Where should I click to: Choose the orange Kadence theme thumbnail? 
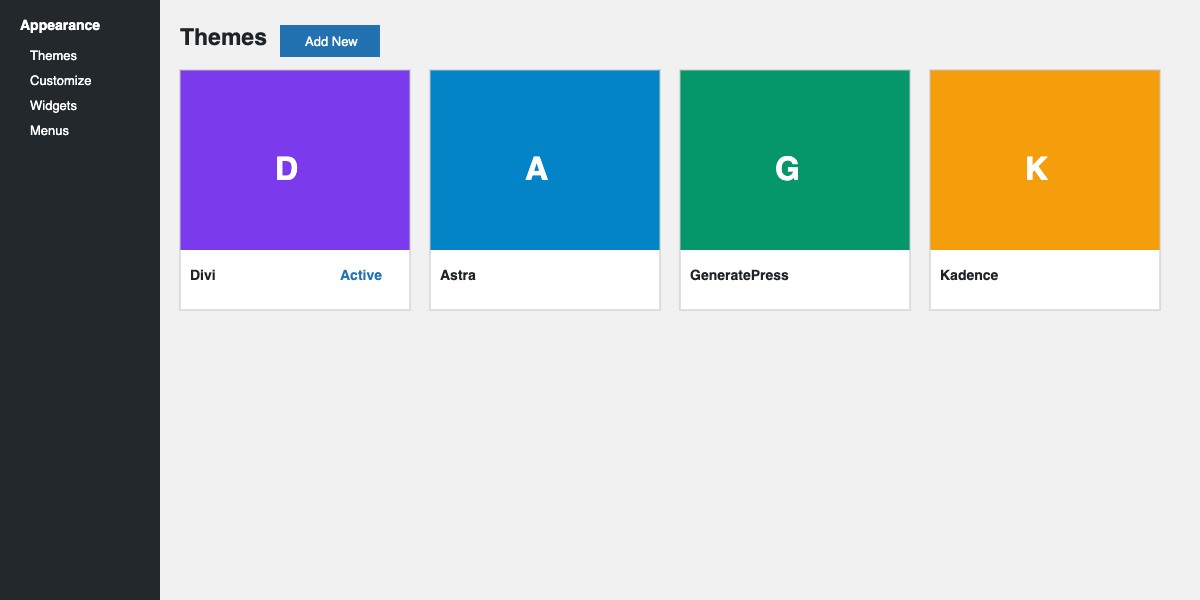(x=1045, y=160)
